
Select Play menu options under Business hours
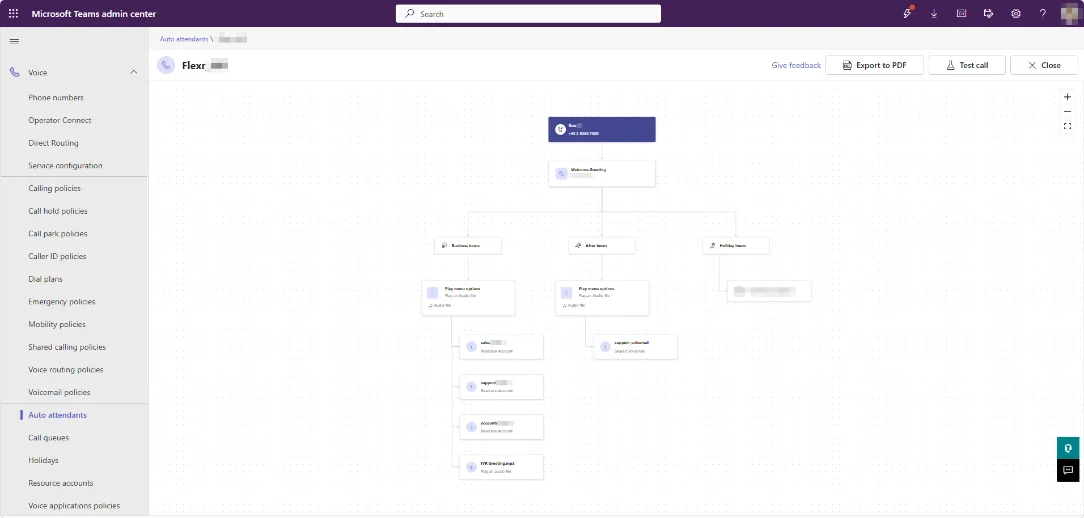[468, 298]
